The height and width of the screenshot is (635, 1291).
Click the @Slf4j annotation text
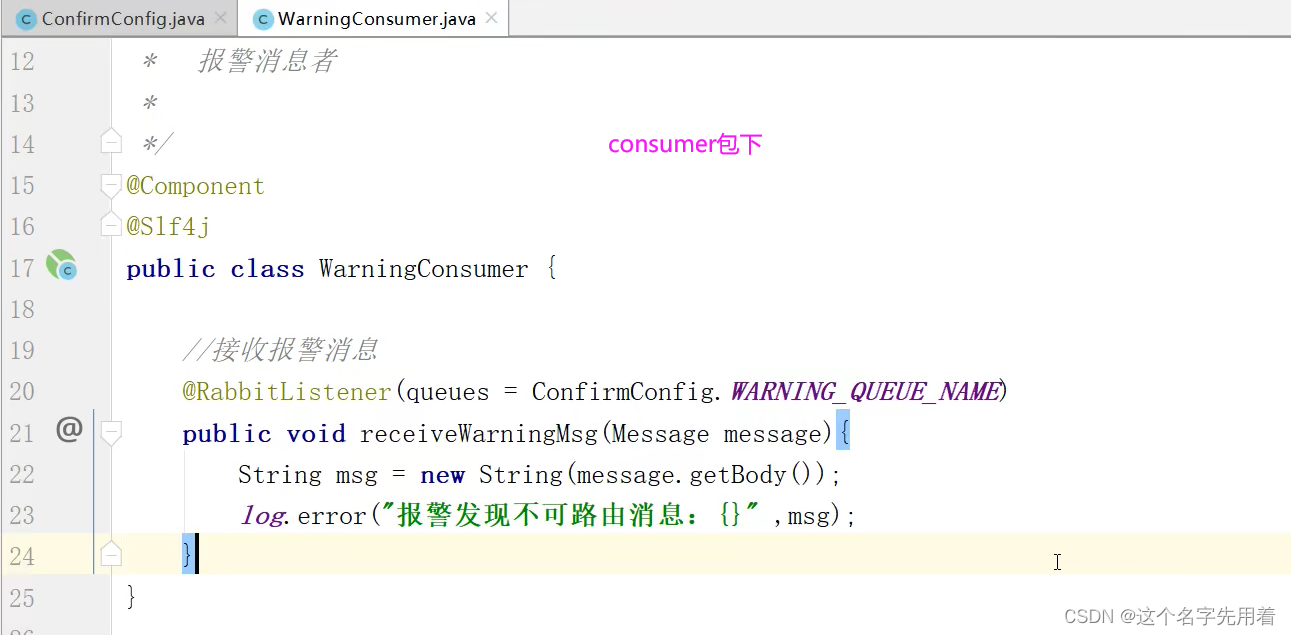coord(168,227)
